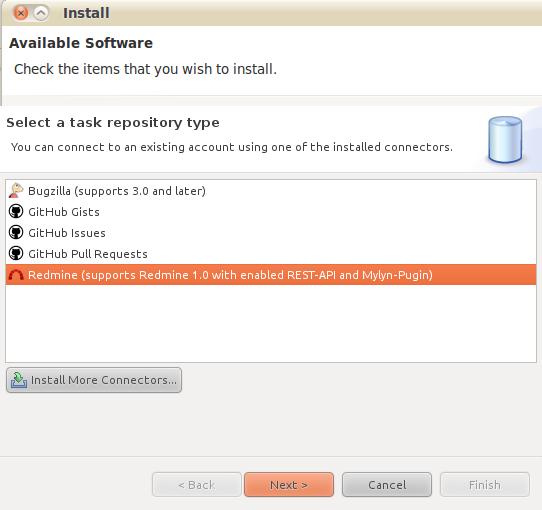Click the GitHub Gists octocat icon

click(x=16, y=212)
